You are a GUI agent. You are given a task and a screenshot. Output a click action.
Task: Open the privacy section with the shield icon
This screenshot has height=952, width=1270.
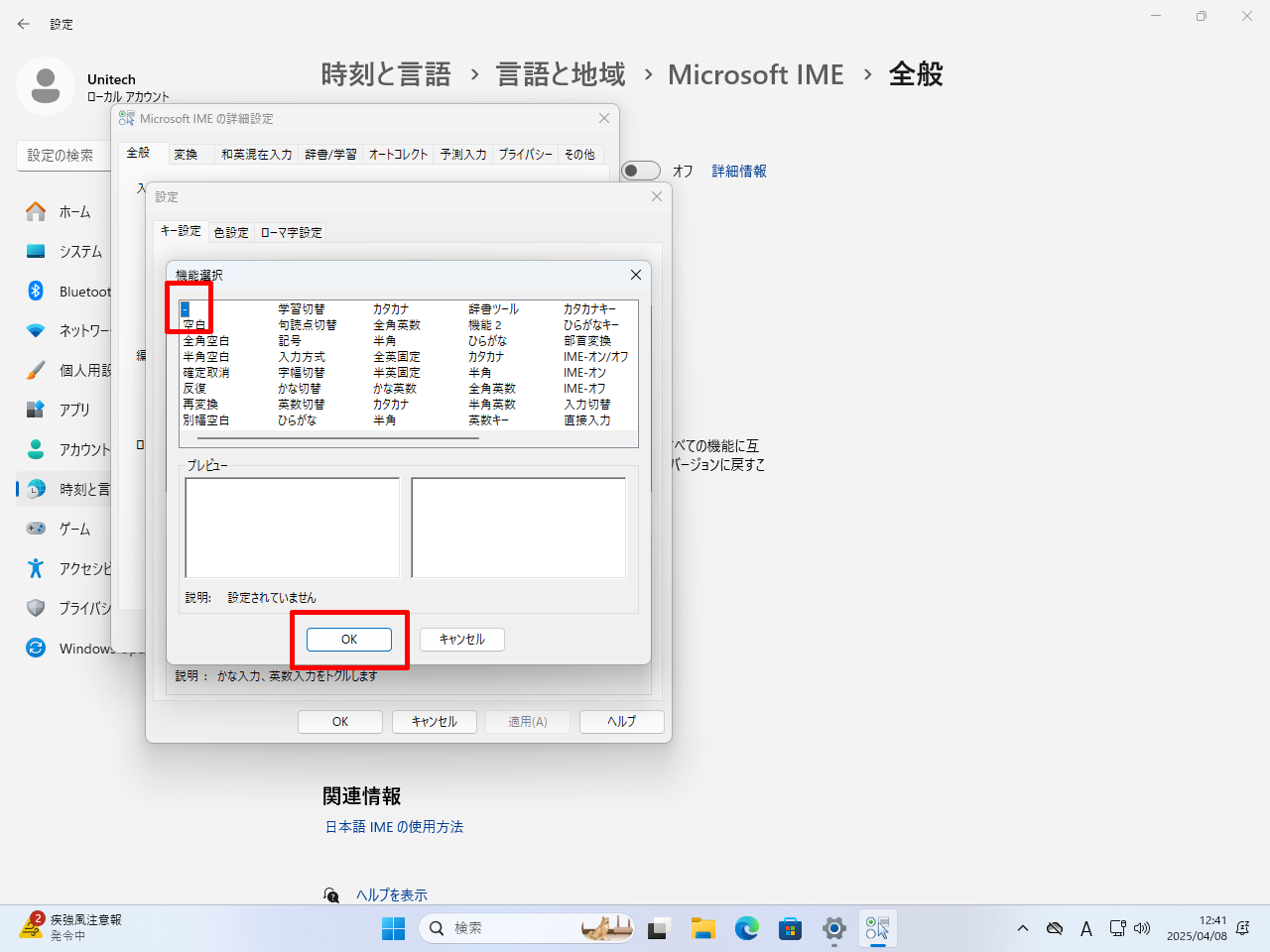tap(65, 608)
